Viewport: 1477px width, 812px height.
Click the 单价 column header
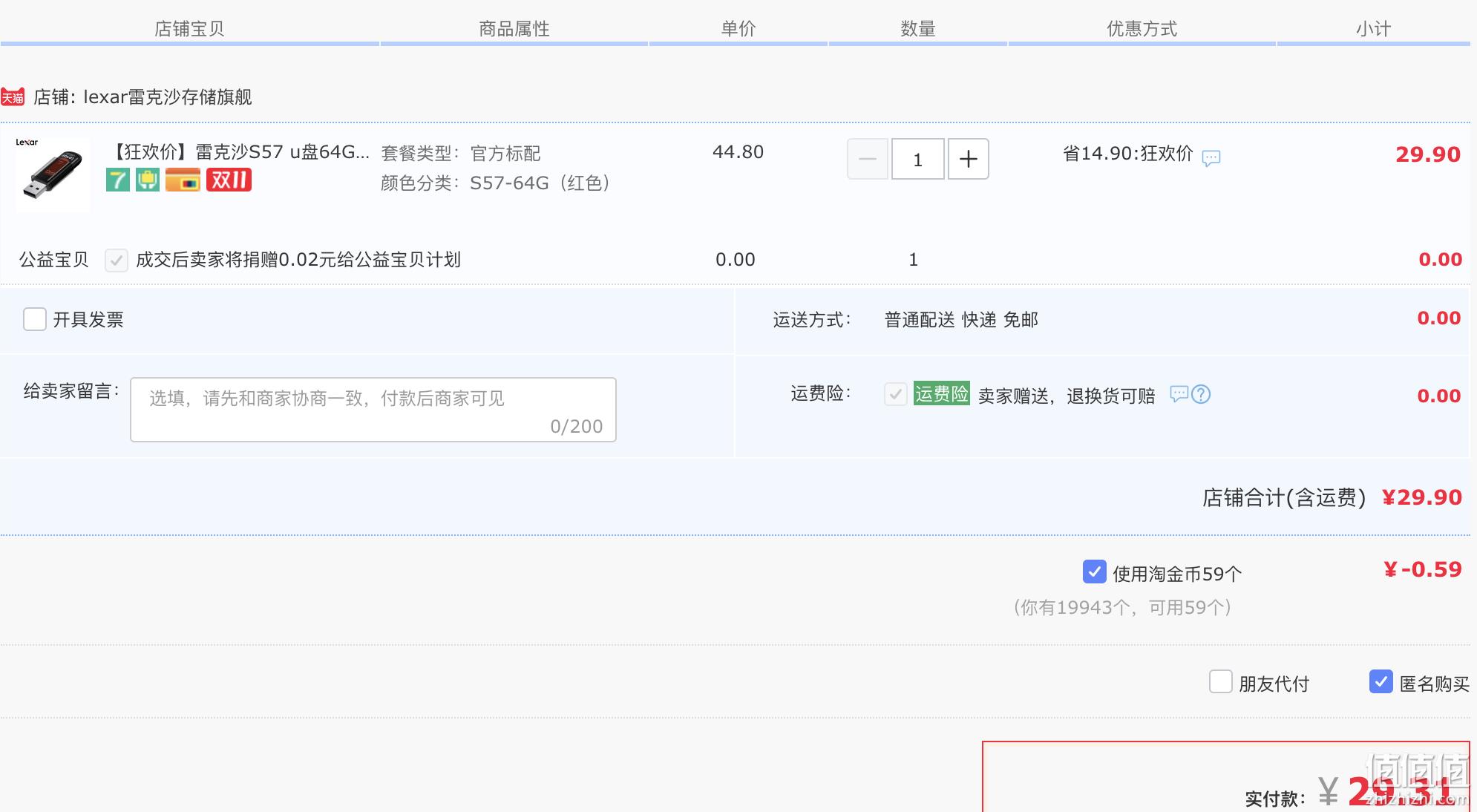tap(738, 29)
